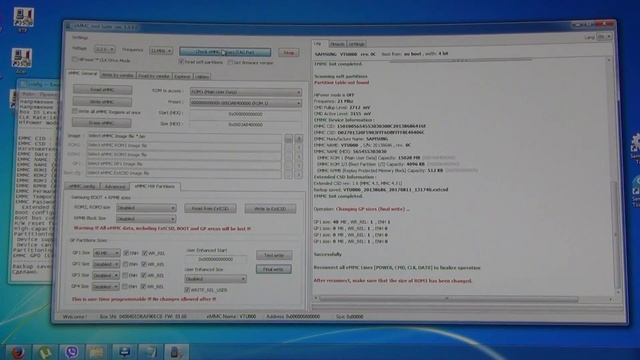Image resolution: width=640 pixels, height=360 pixels.
Task: Toggle the HiPower CLK Drive Mode checkbox
Action: [75, 60]
